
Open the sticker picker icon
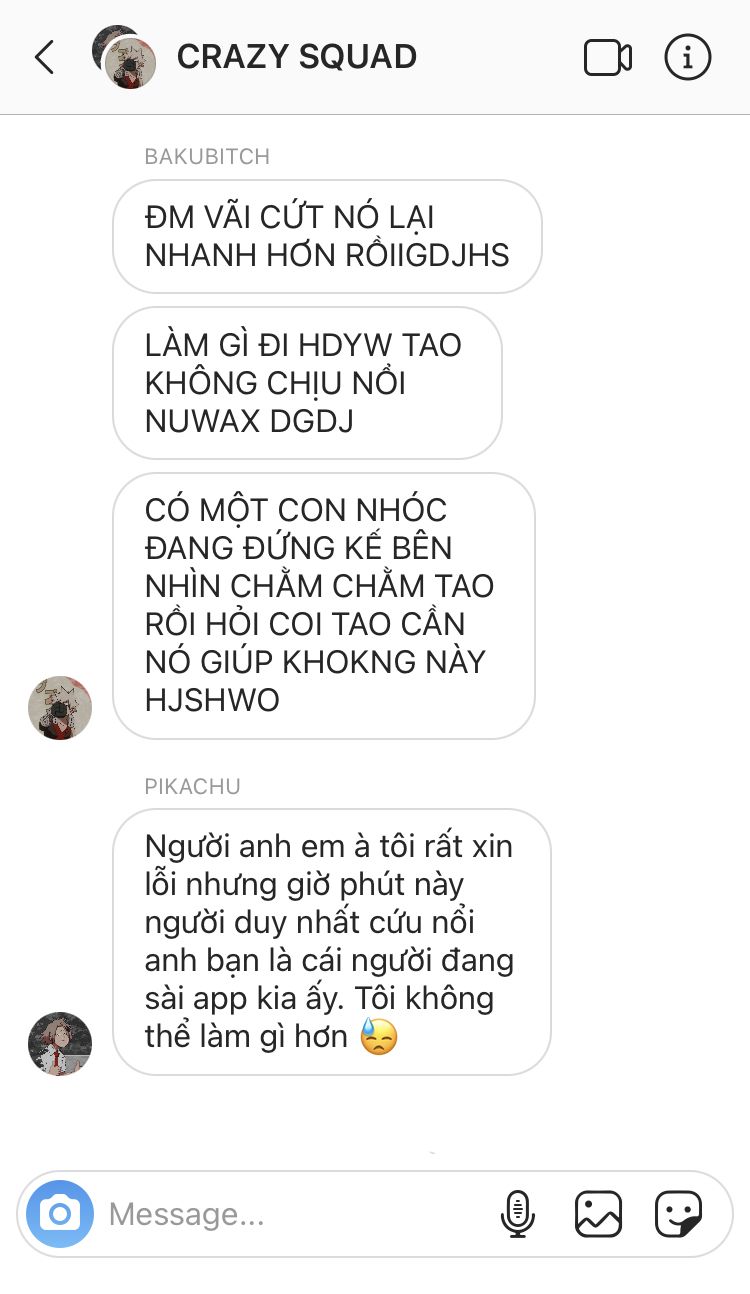[678, 1214]
